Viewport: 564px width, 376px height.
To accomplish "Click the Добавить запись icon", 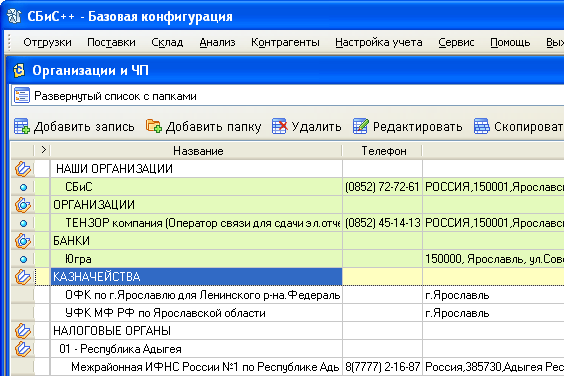I will click(x=22, y=126).
